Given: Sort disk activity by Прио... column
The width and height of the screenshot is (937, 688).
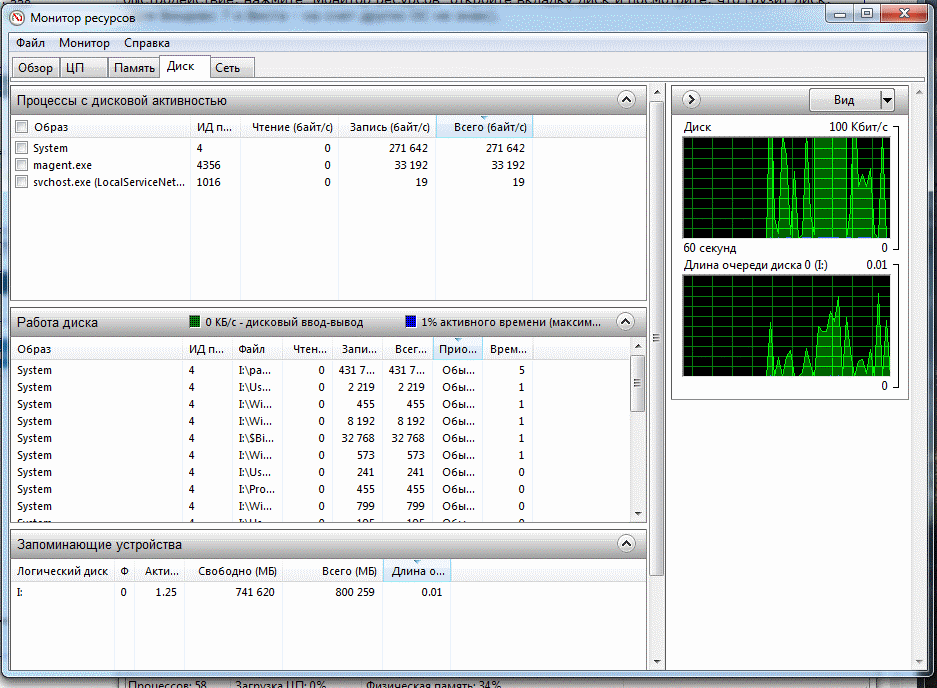Looking at the screenshot, I should pos(458,349).
